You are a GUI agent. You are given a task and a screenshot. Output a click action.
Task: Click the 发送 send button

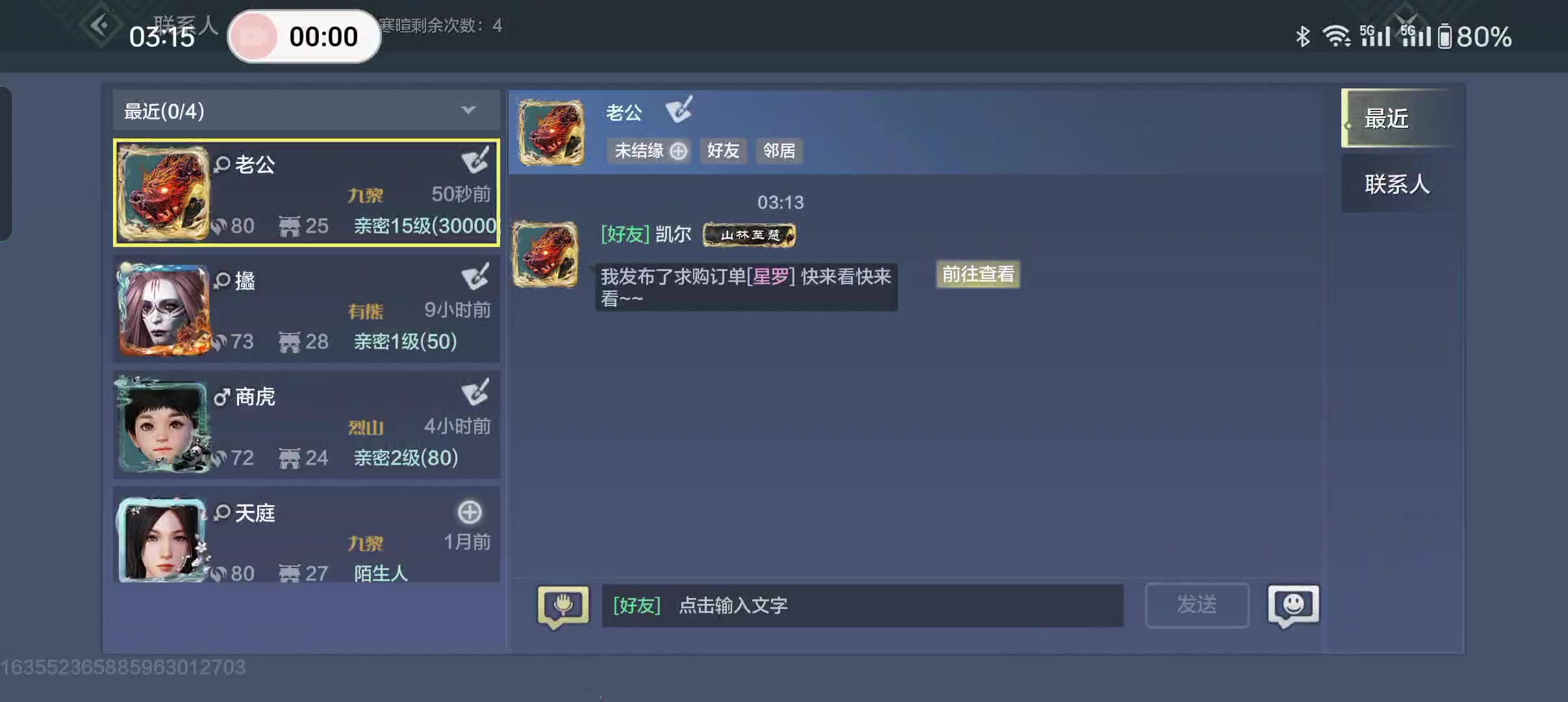pyautogui.click(x=1196, y=604)
